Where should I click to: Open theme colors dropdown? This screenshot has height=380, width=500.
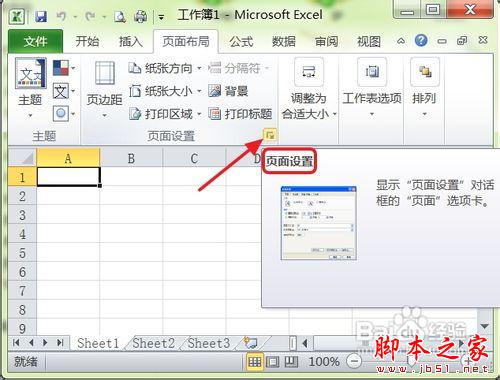(64, 68)
